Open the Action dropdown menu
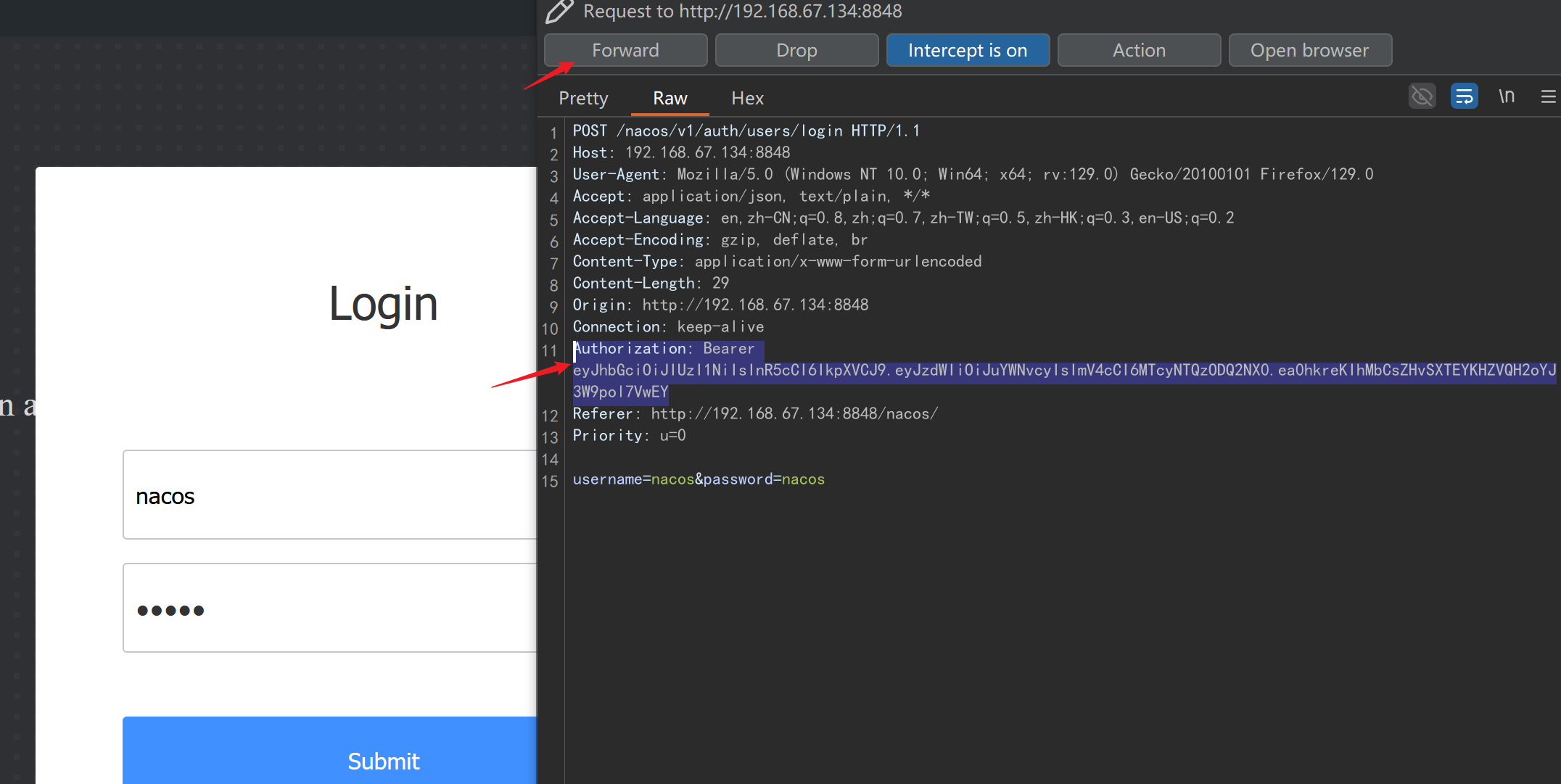The width and height of the screenshot is (1561, 784). tap(1139, 50)
